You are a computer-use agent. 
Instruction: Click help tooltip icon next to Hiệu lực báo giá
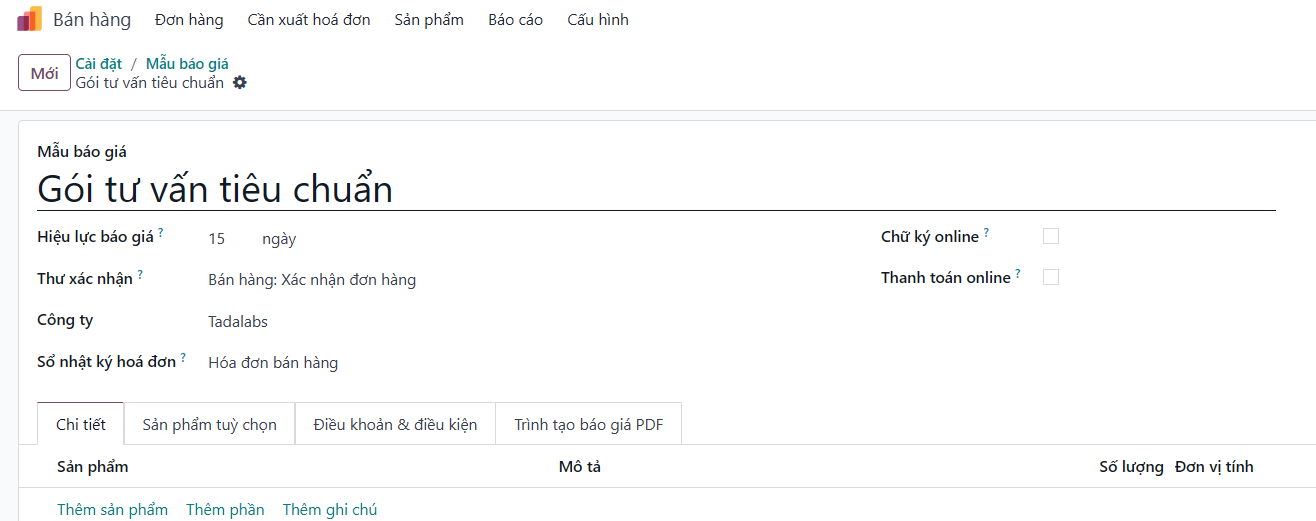click(160, 232)
